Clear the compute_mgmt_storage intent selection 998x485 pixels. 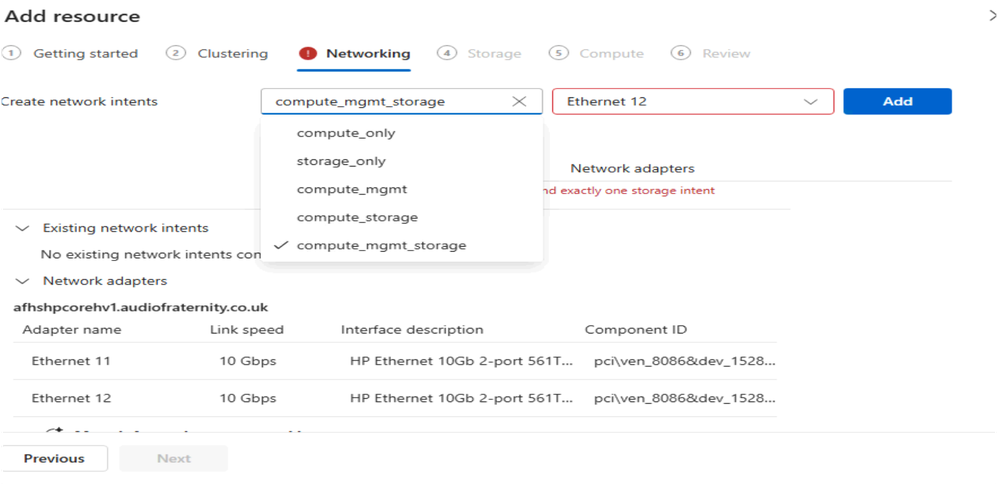519,101
